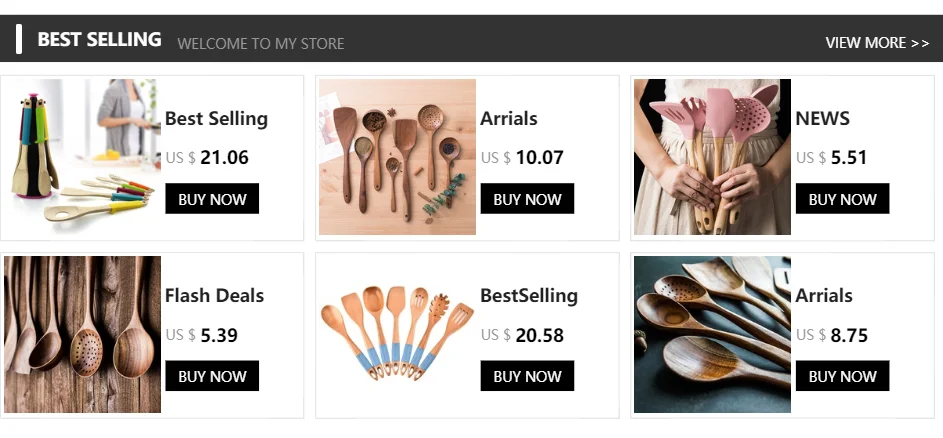Click BUY NOW for the 5.51 item
Image resolution: width=943 pixels, height=438 pixels.
[843, 199]
